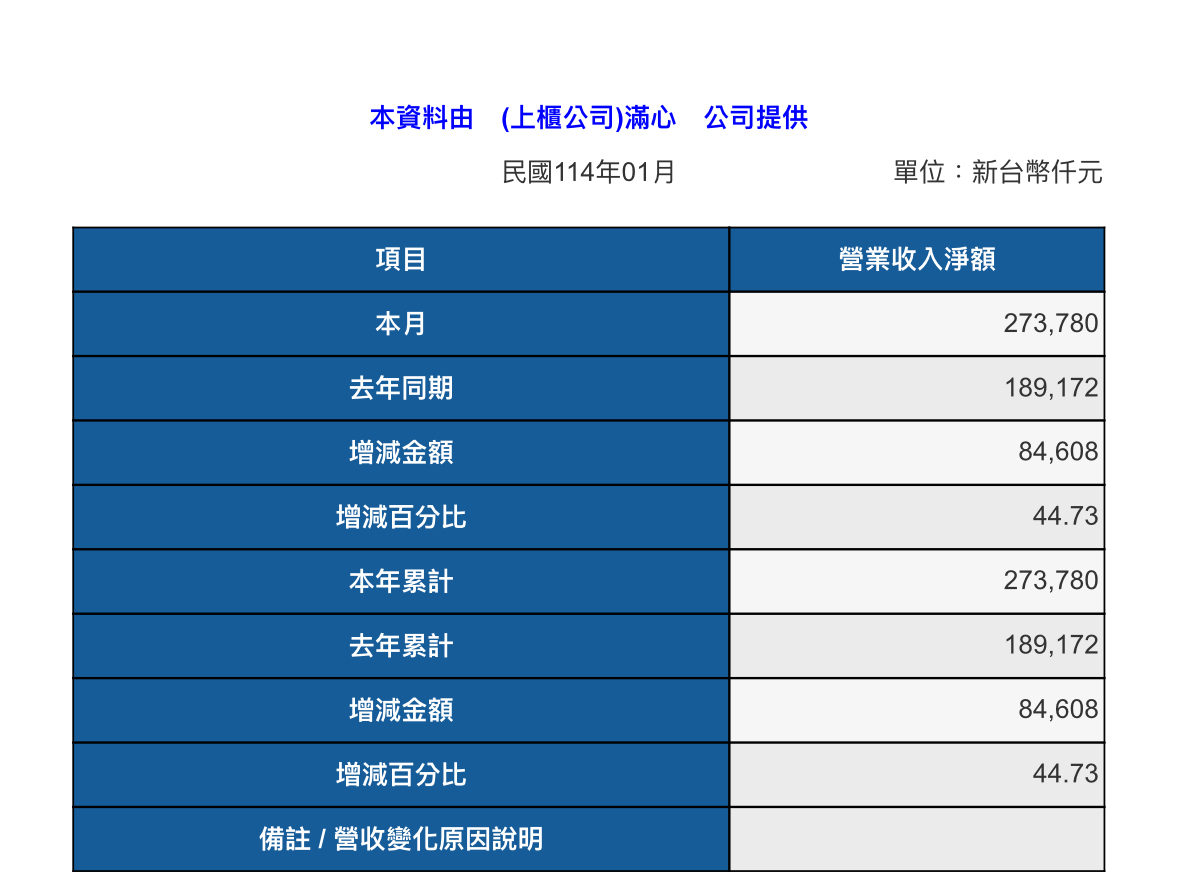
Task: Select the date text 民國114年01月
Action: pos(588,172)
